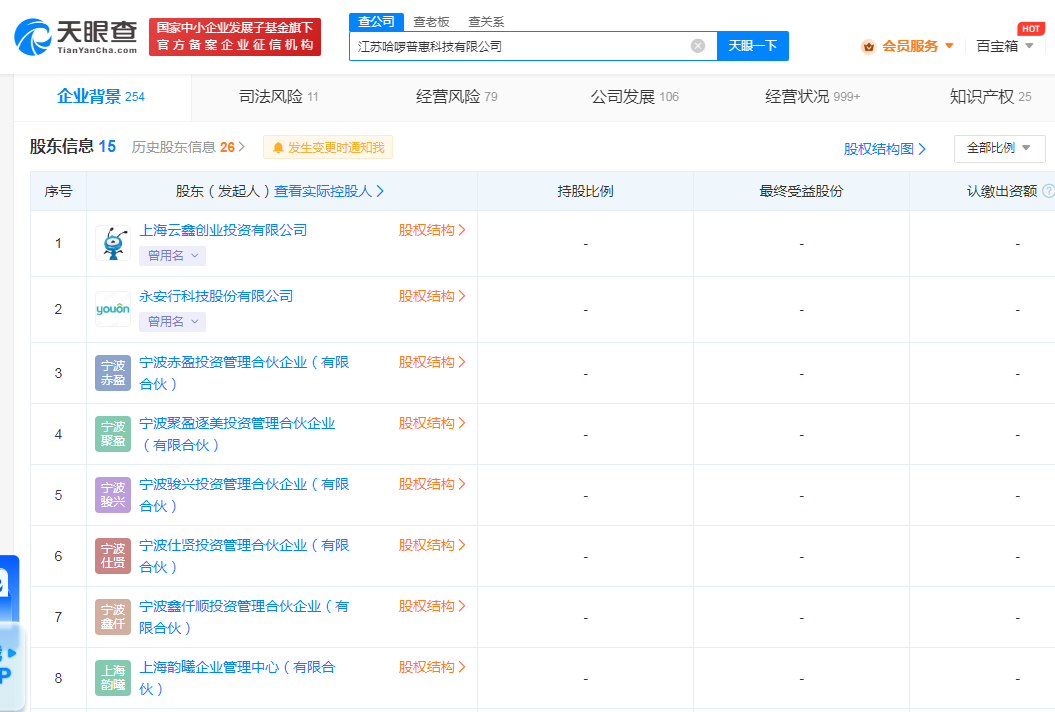Click the 宁波仕贤 avatar badge
The image size is (1055, 712).
coord(113,556)
